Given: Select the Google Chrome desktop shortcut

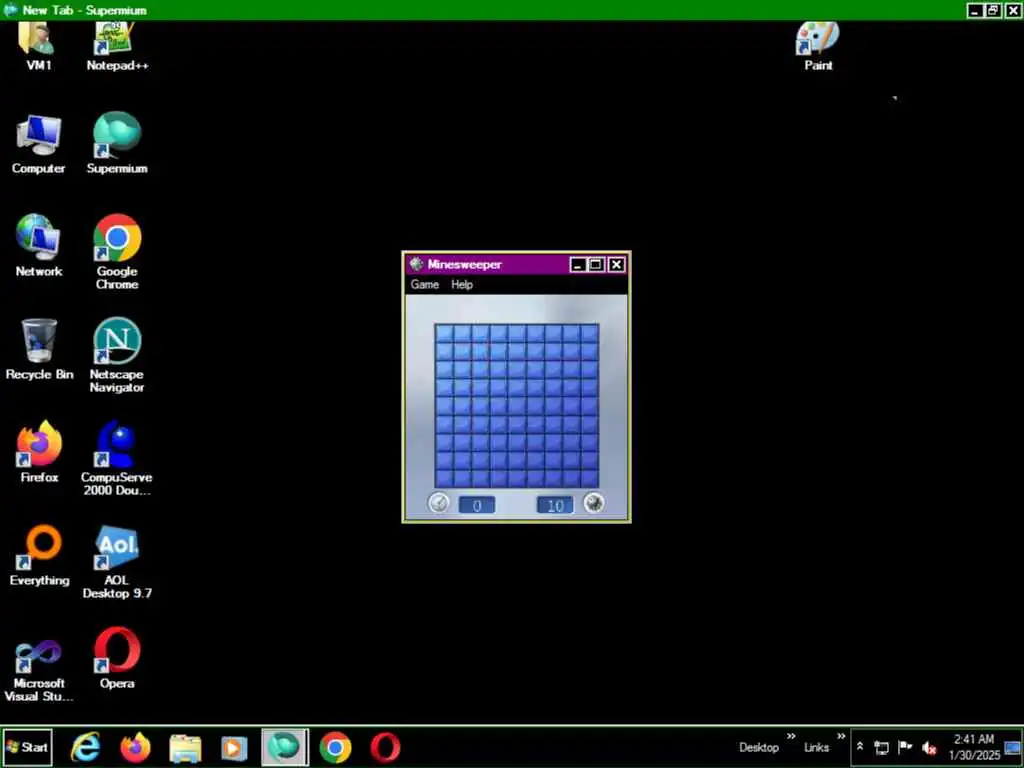Looking at the screenshot, I should (117, 252).
